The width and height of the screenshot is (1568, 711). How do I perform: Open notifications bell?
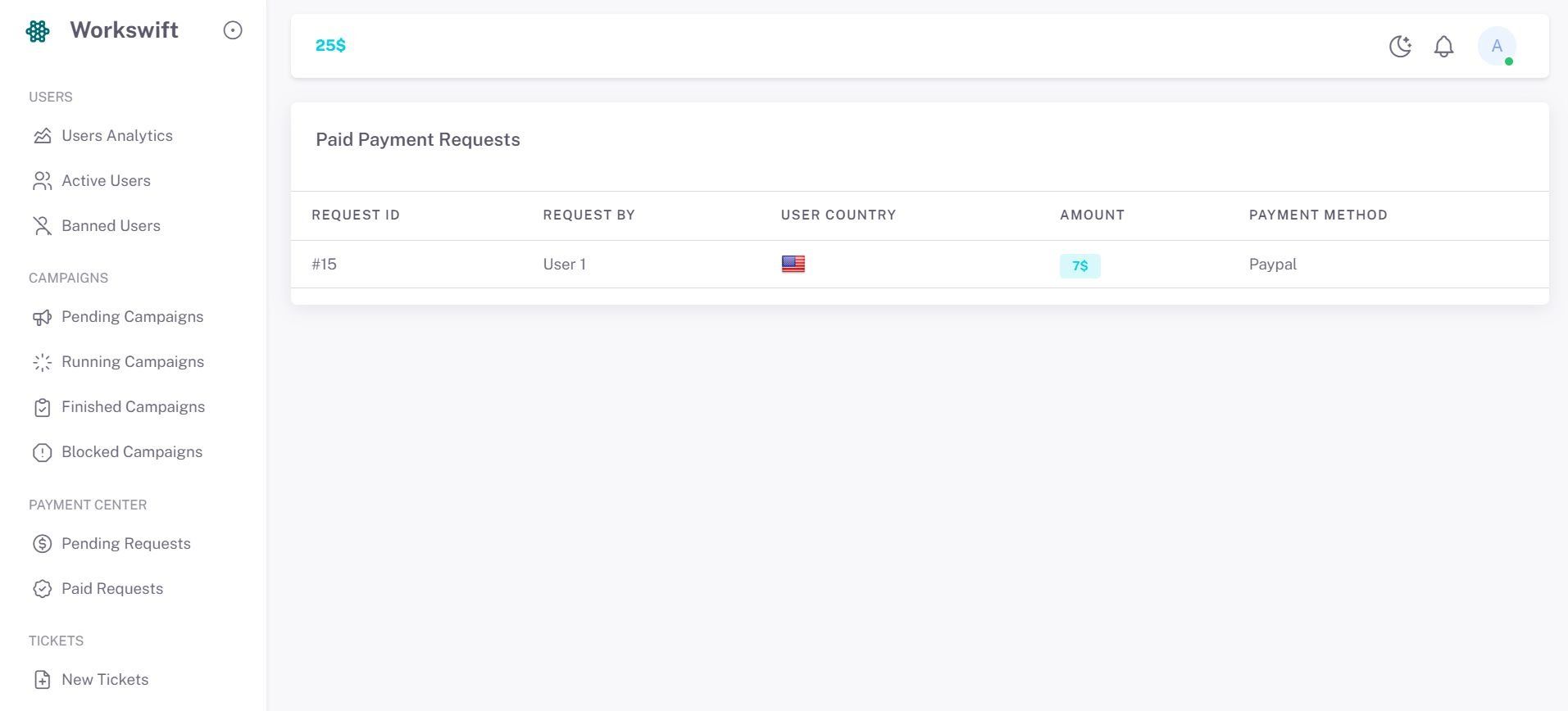tap(1443, 47)
